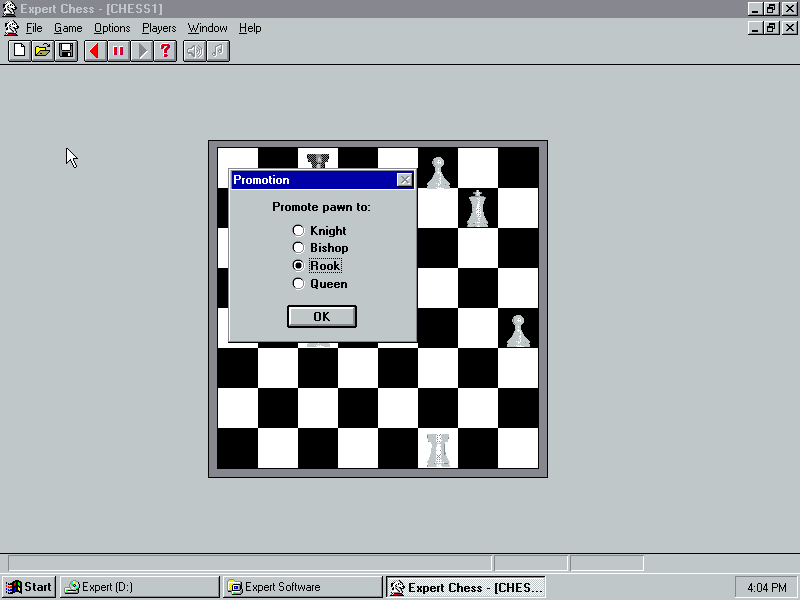Toggle the speaker sound toolbar icon
The image size is (800, 600).
pyautogui.click(x=194, y=51)
